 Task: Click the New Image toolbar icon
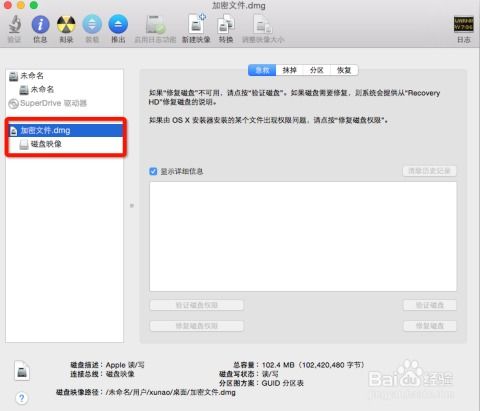(196, 24)
